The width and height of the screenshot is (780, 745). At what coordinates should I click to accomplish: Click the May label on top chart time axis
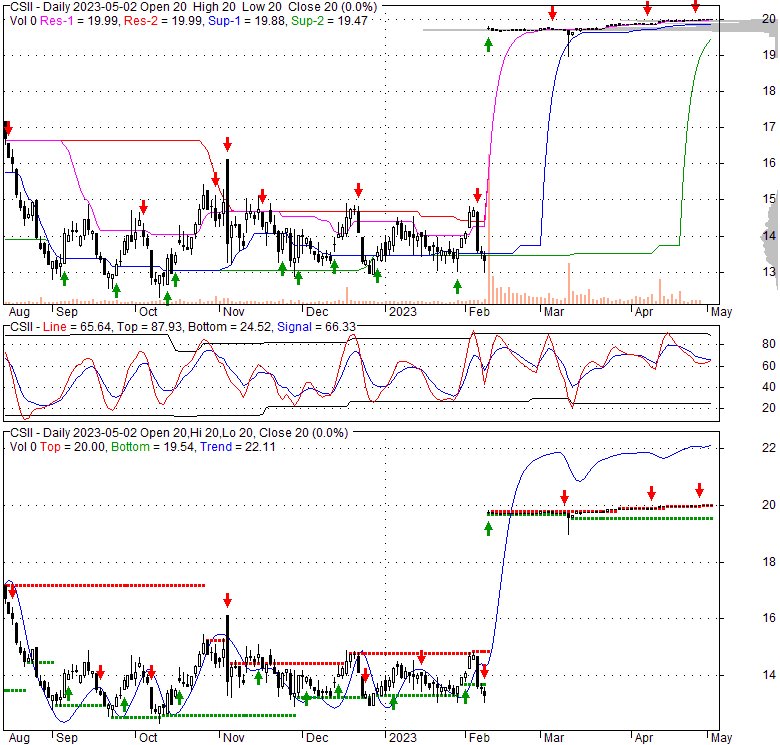point(722,312)
